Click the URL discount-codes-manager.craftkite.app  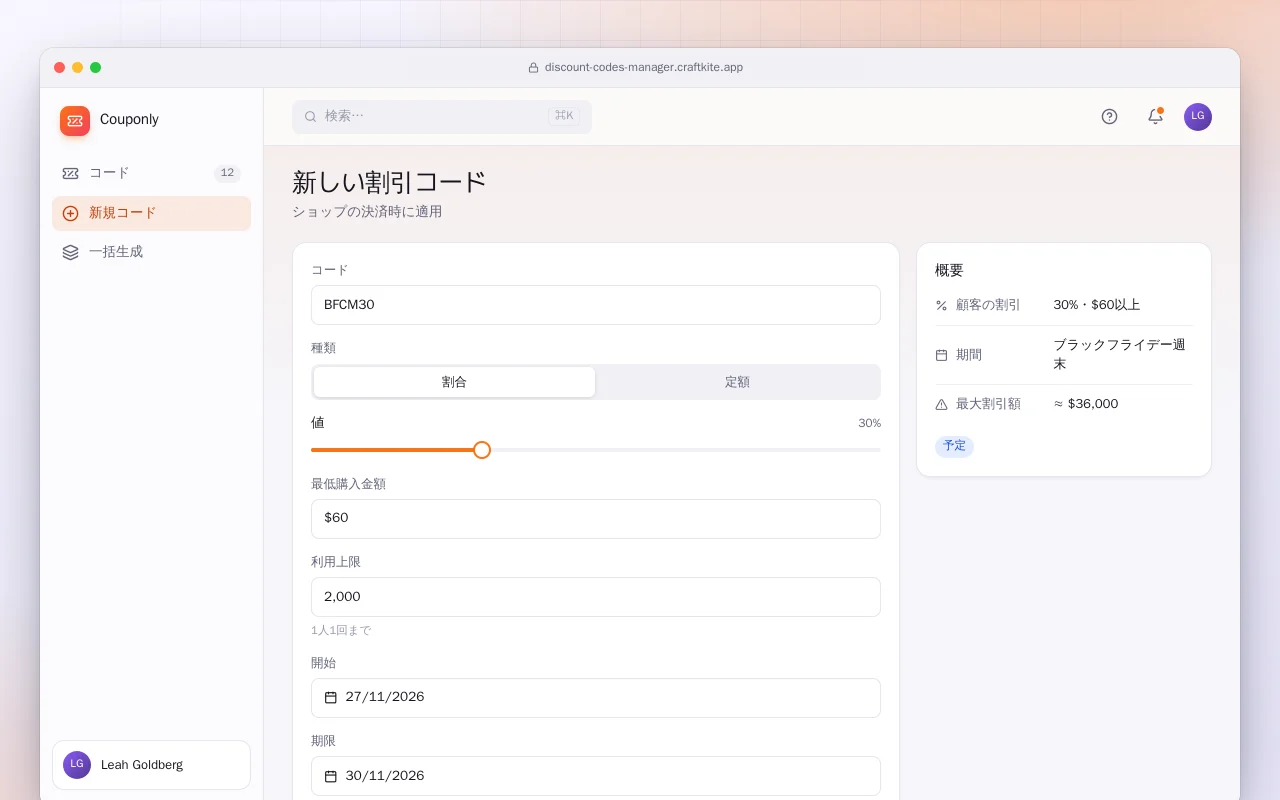(644, 68)
